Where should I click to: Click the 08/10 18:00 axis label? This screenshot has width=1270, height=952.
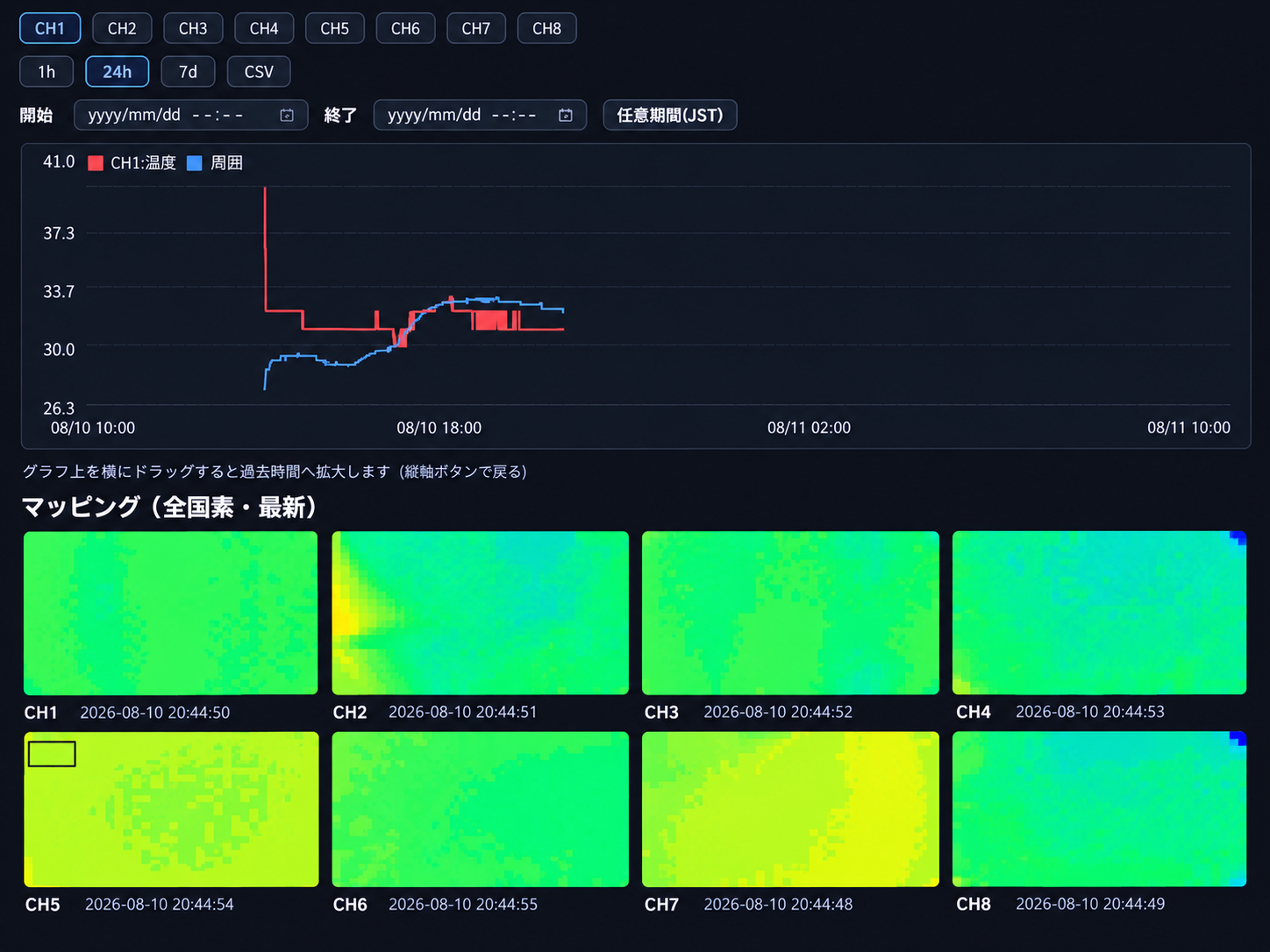439,428
